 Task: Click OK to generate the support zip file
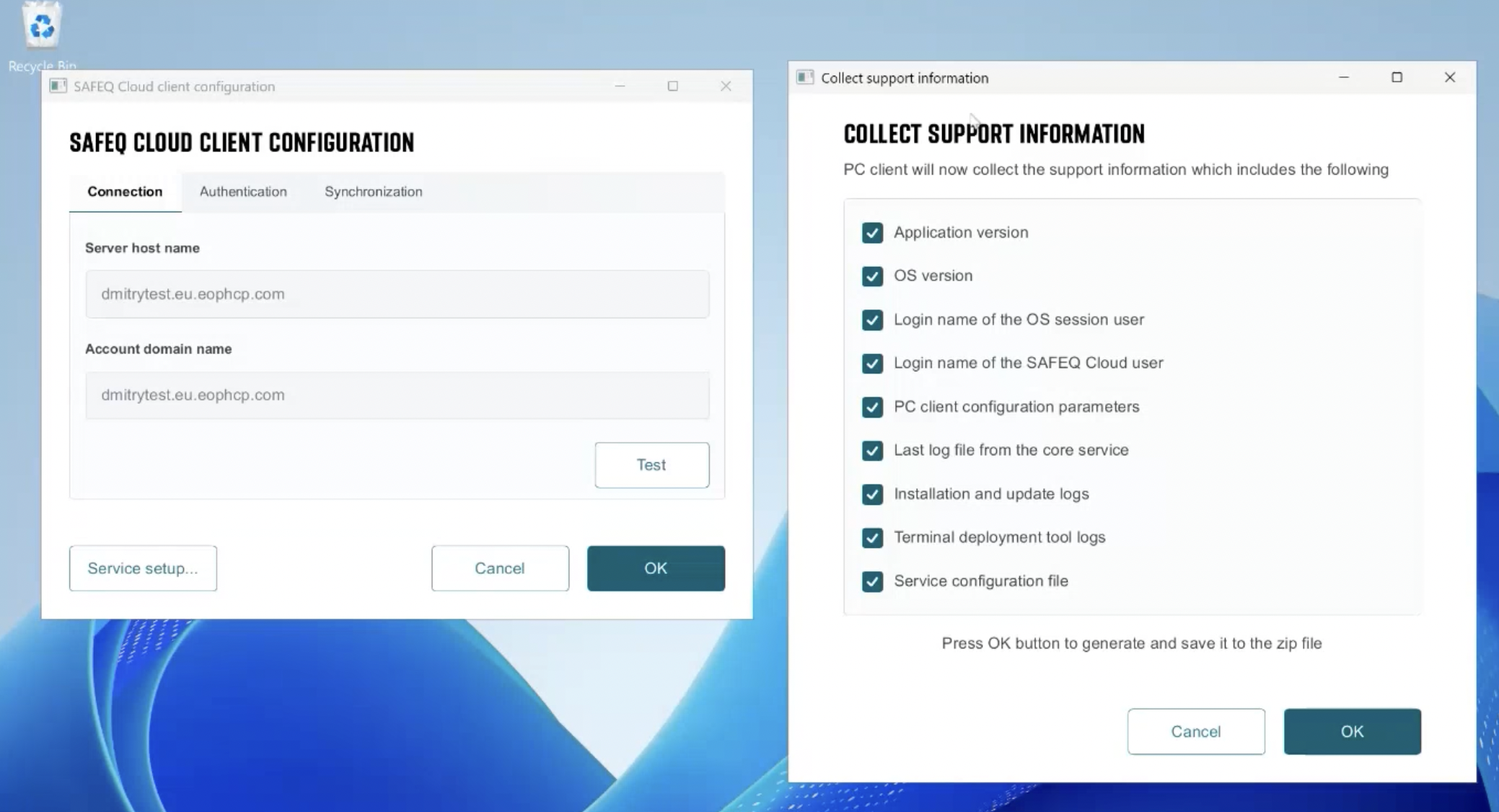tap(1353, 731)
